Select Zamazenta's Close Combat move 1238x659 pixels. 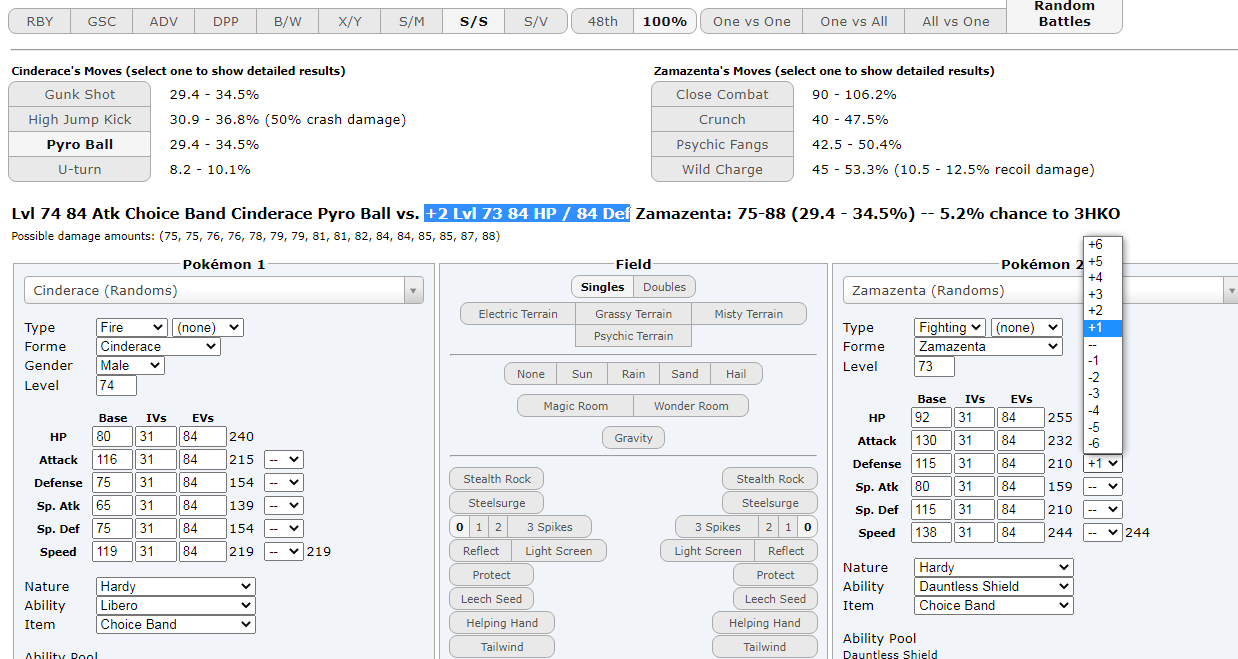coord(722,94)
